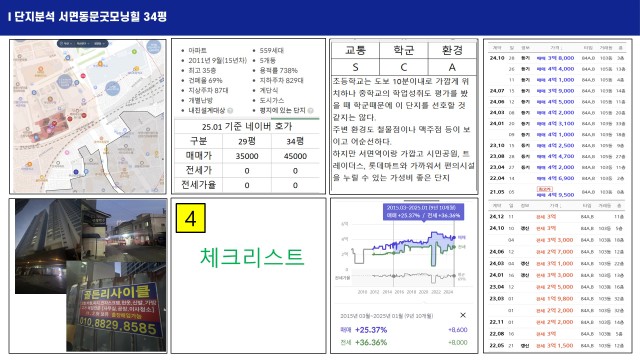Click the 최고 35층 bullet text
Screen dimensions: 640x360
(202, 70)
